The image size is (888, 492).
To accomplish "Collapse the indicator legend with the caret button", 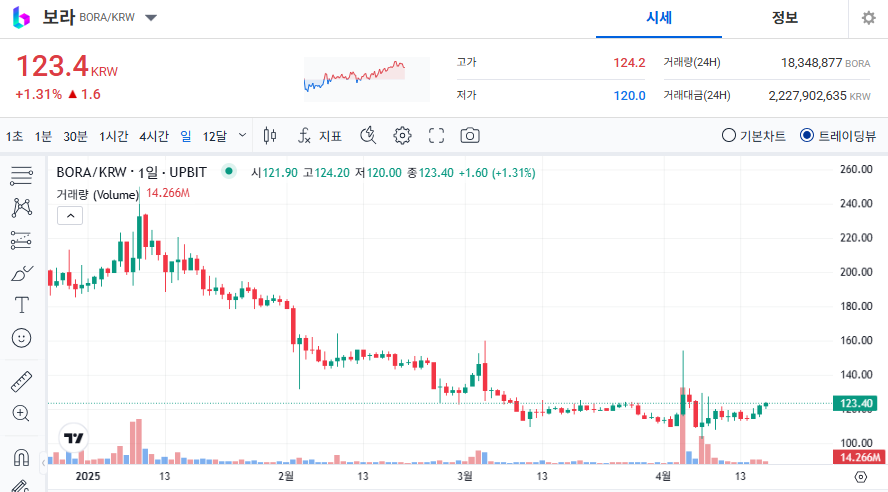I will coord(70,216).
